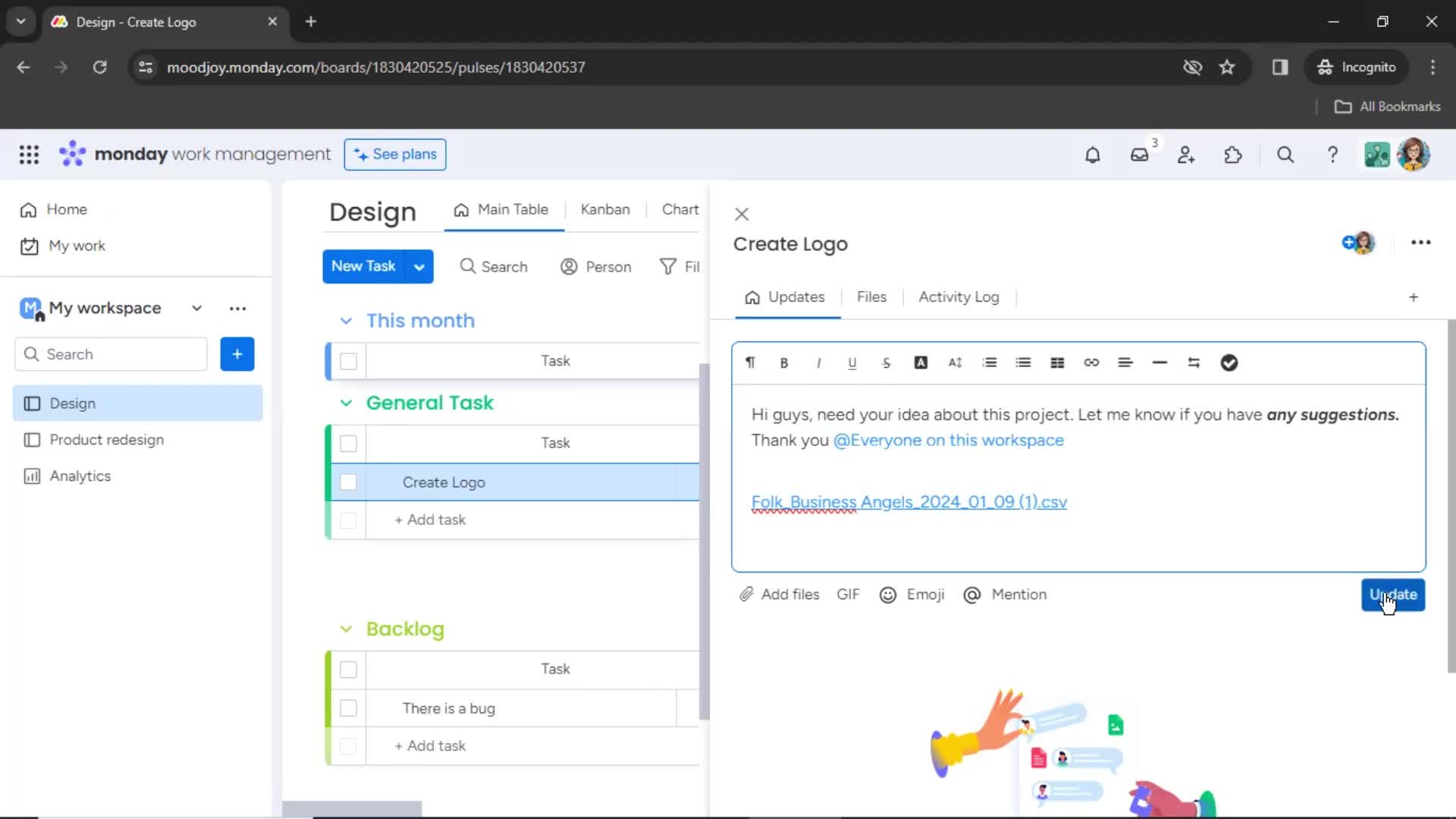
Task: Expand General Task section
Action: pyautogui.click(x=346, y=402)
